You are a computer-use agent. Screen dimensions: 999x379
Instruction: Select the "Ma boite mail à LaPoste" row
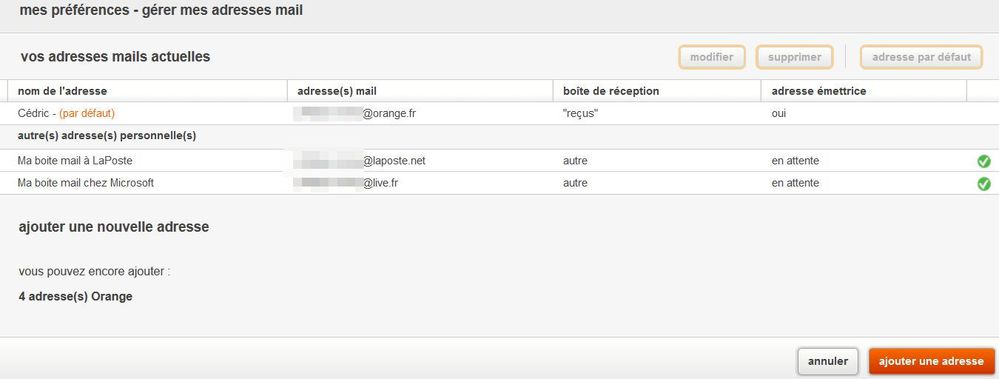pos(500,161)
